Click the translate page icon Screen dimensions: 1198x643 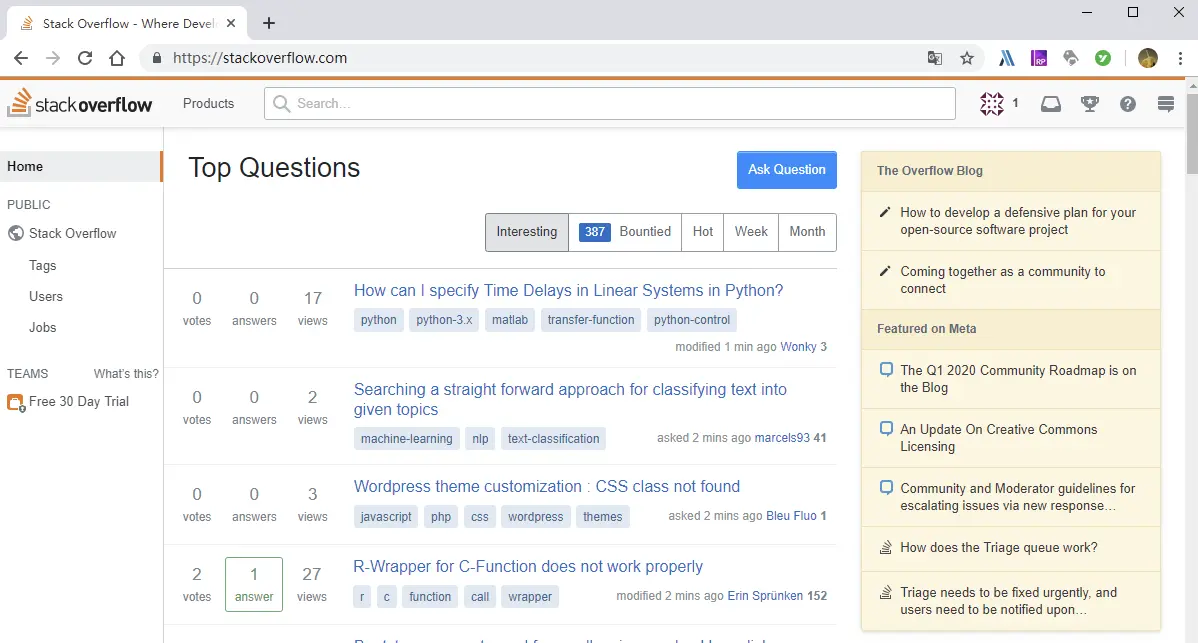point(934,58)
